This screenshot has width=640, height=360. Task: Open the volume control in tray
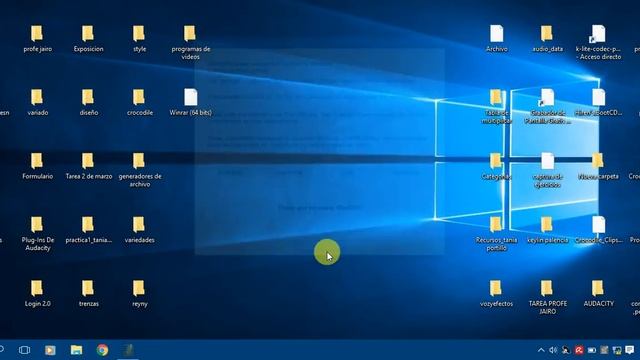(x=553, y=350)
